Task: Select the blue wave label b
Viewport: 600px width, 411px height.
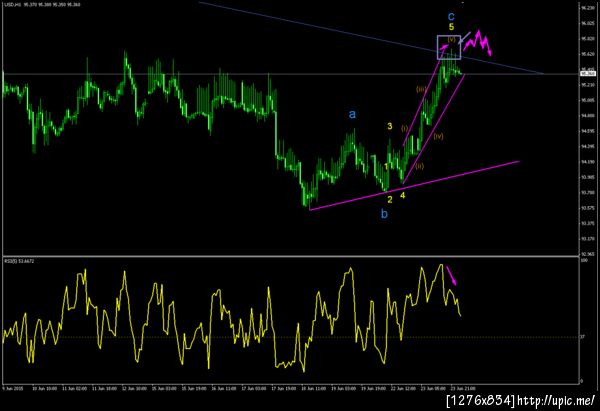Action: [384, 214]
